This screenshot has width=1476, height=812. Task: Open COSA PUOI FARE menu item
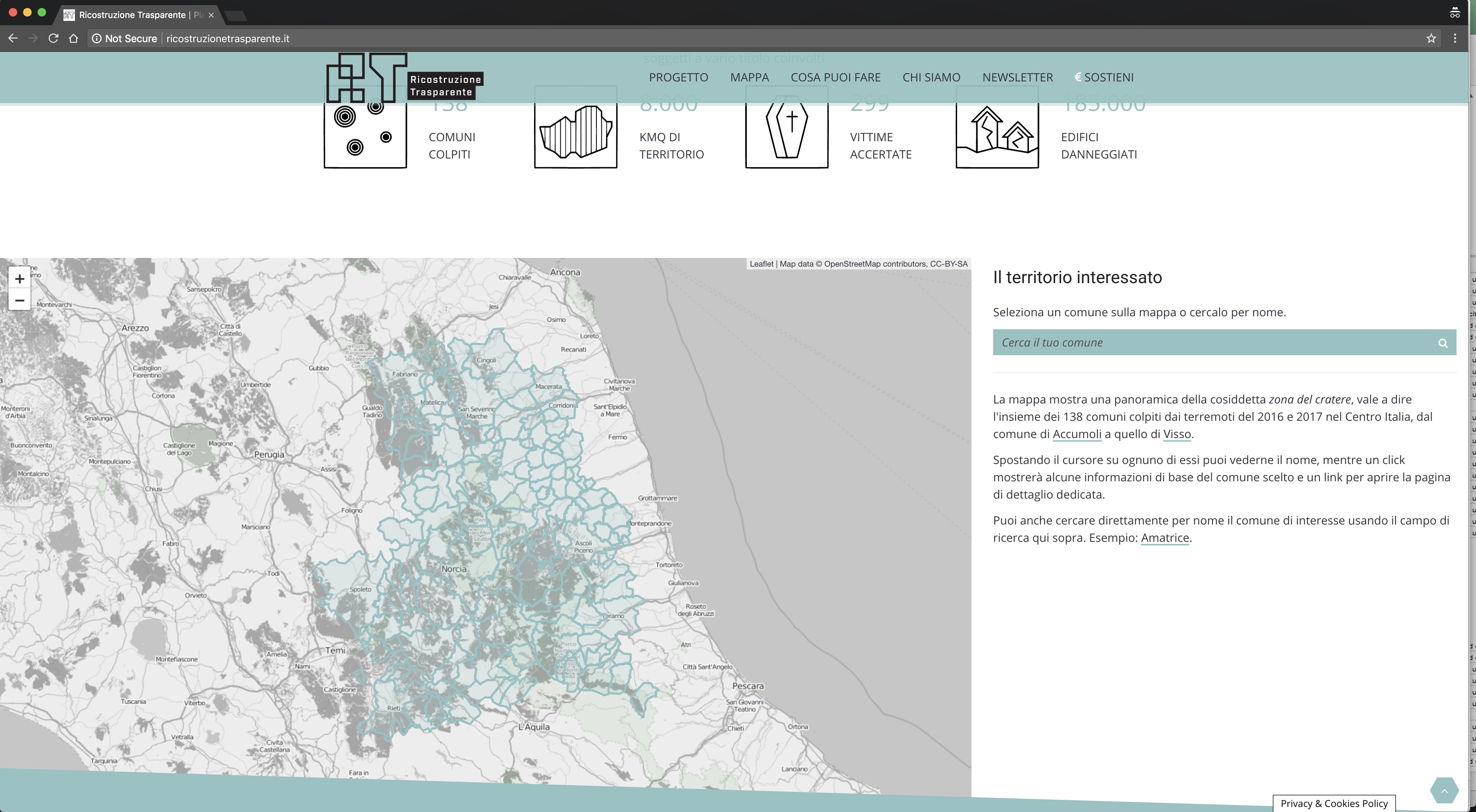tap(835, 77)
